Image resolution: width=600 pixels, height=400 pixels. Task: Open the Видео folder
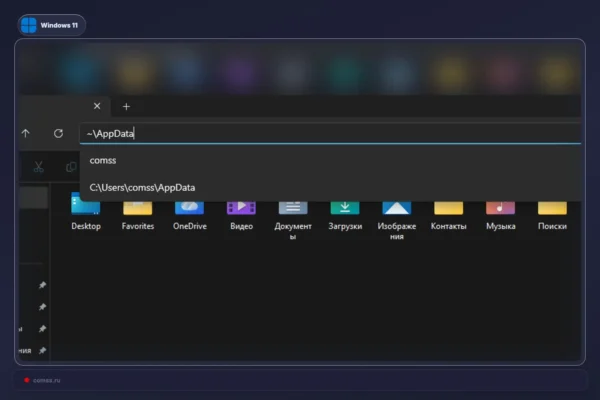[x=241, y=215]
